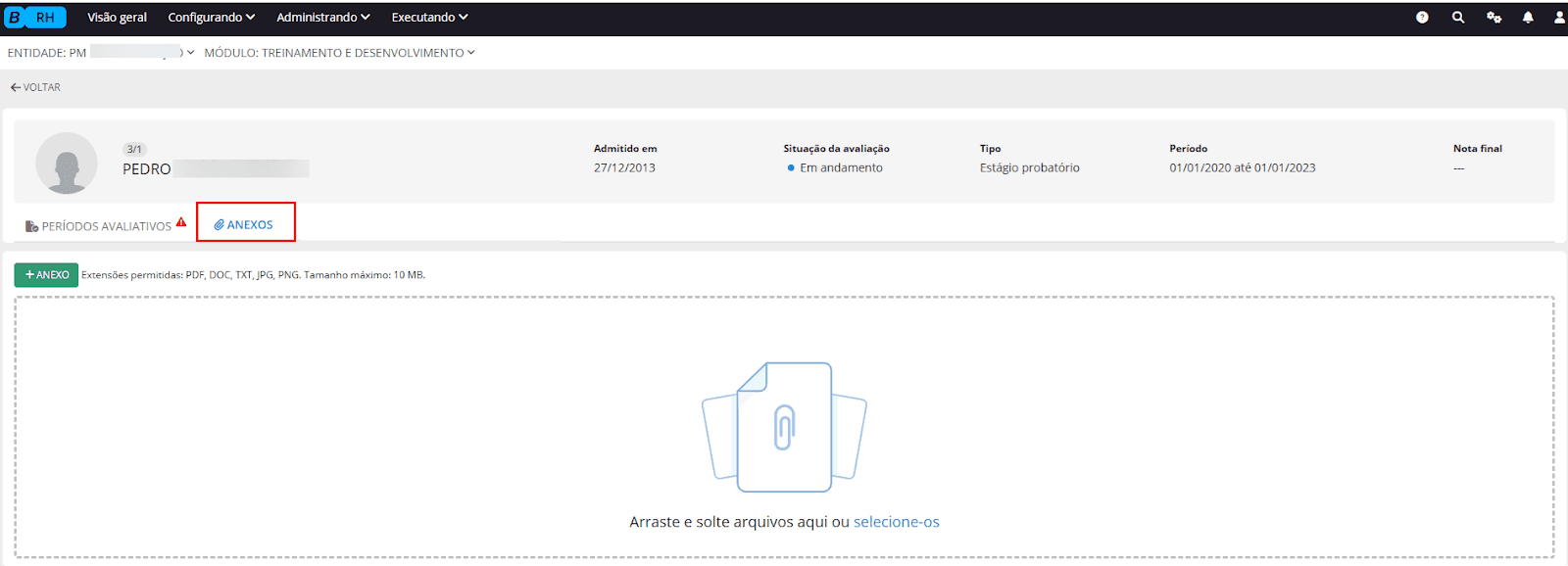Click the Admitido em label

point(625,149)
